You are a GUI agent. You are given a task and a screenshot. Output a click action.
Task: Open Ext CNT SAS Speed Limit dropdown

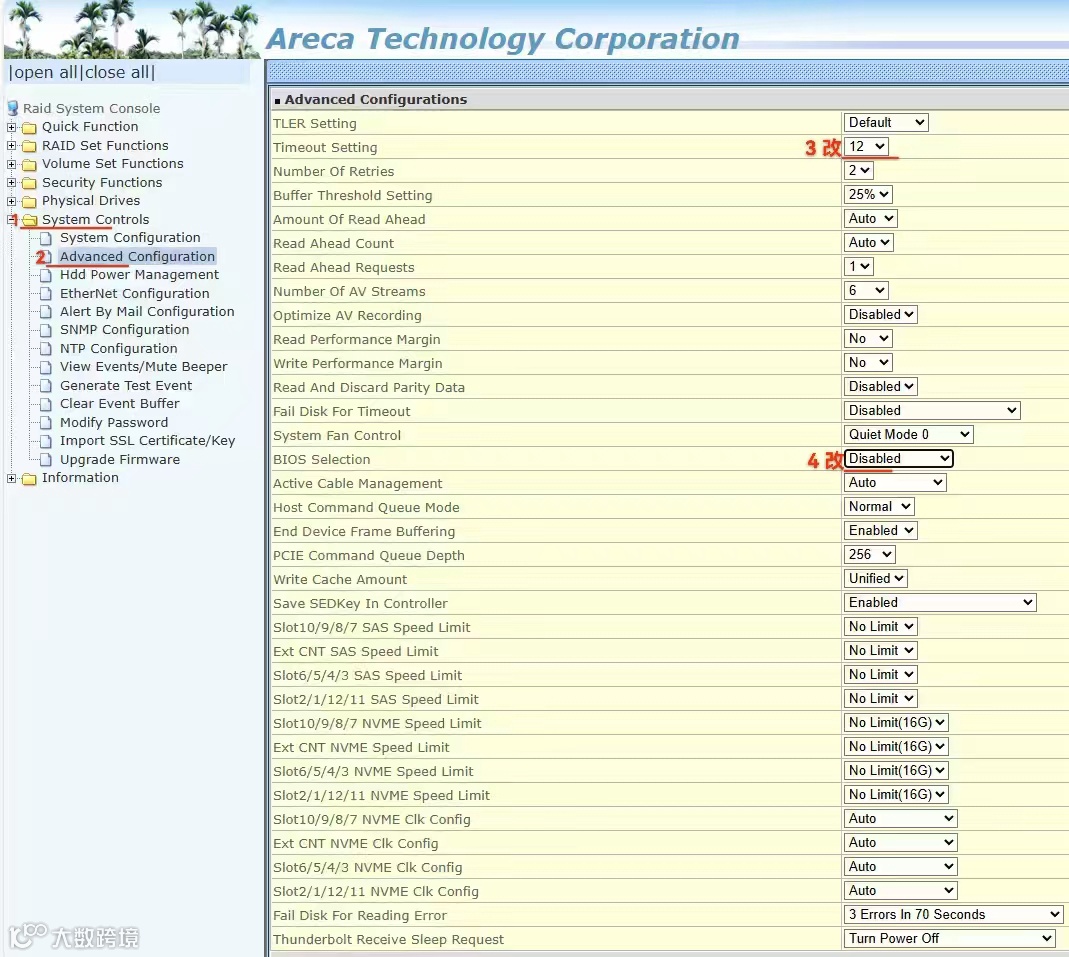coord(880,650)
